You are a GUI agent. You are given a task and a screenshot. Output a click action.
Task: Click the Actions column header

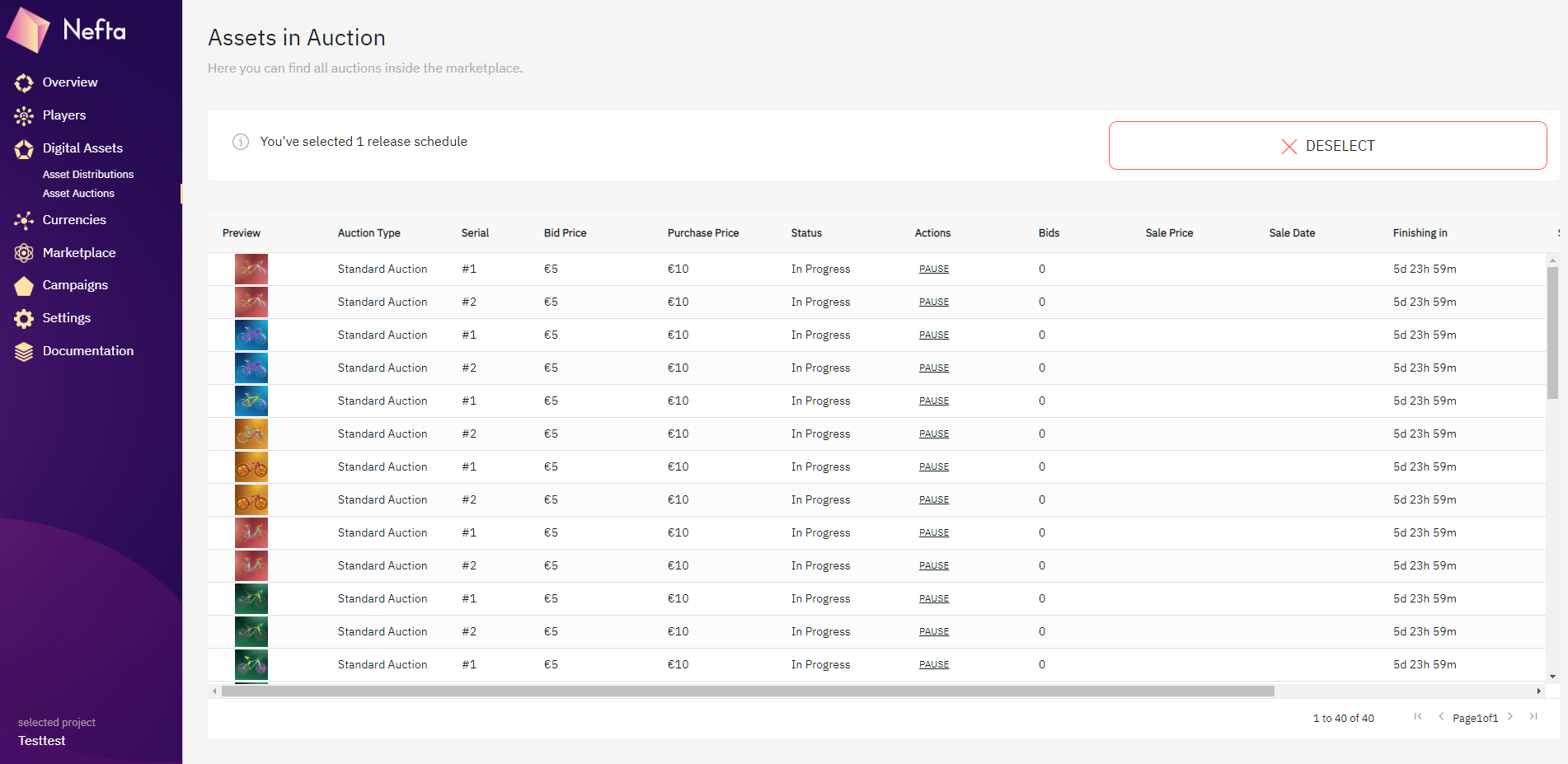[x=932, y=233]
